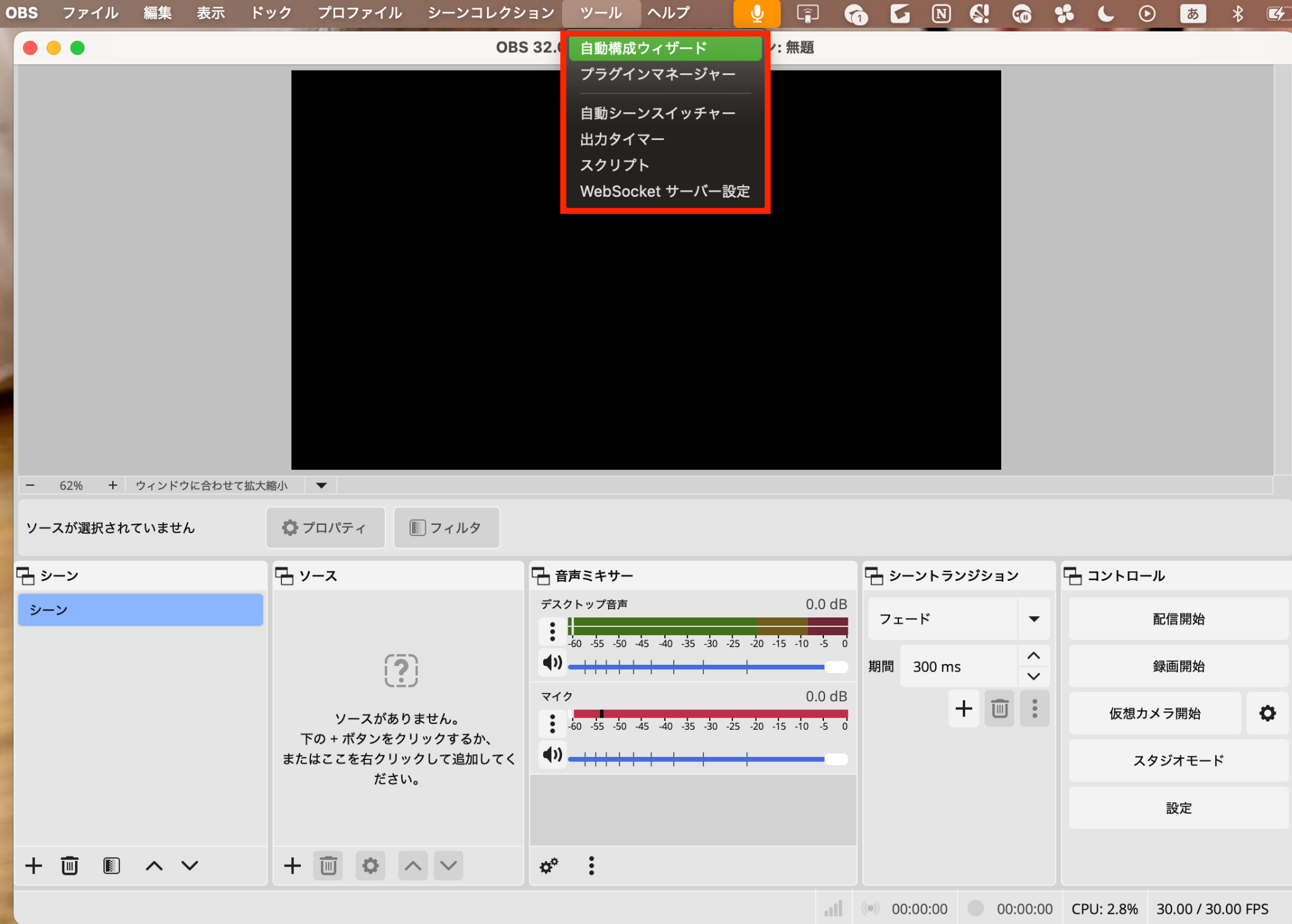Move source up with the up arrow icon
This screenshot has height=924, width=1292.
click(x=412, y=865)
